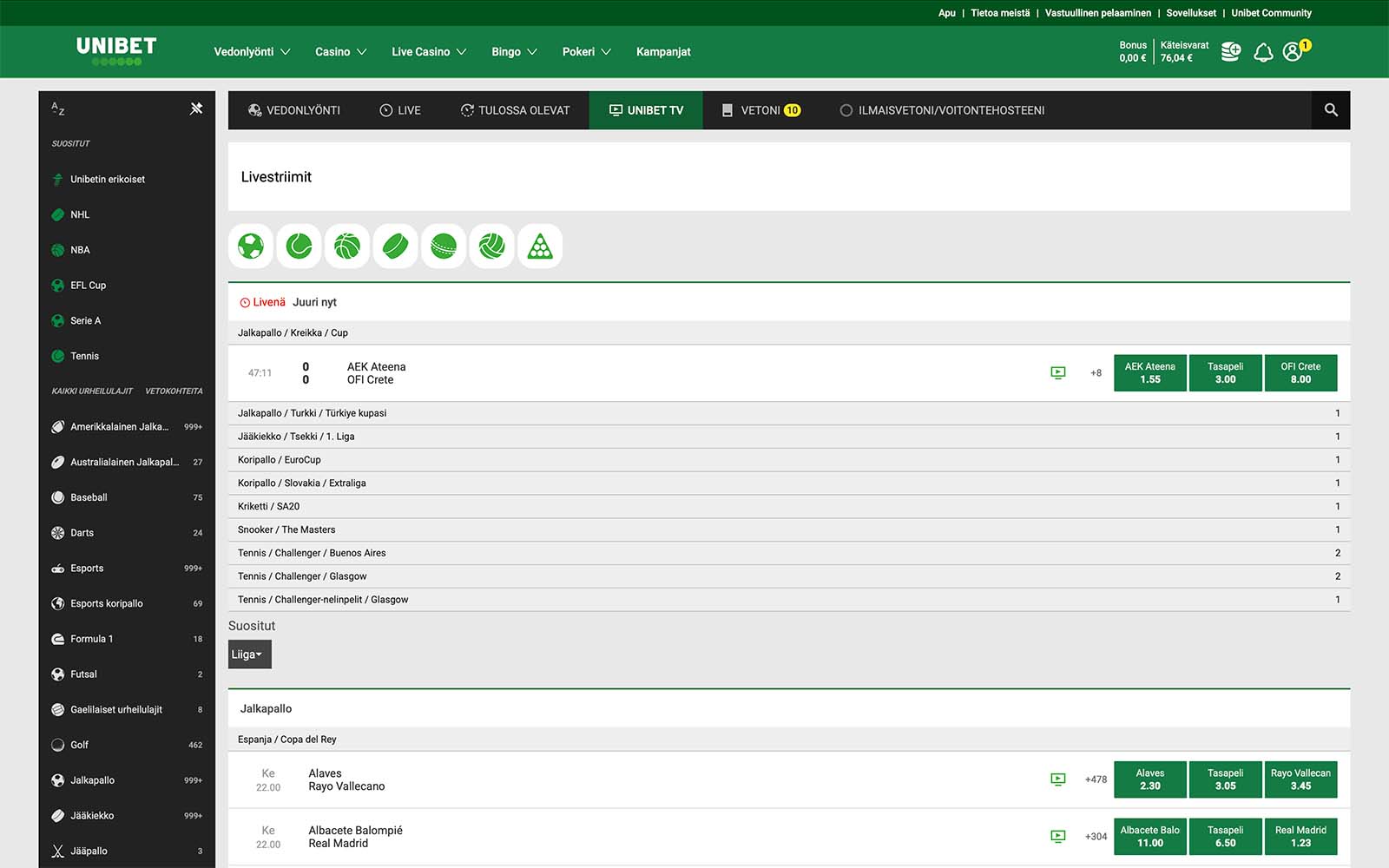
Task: Expand the Live Casino menu
Action: (429, 52)
